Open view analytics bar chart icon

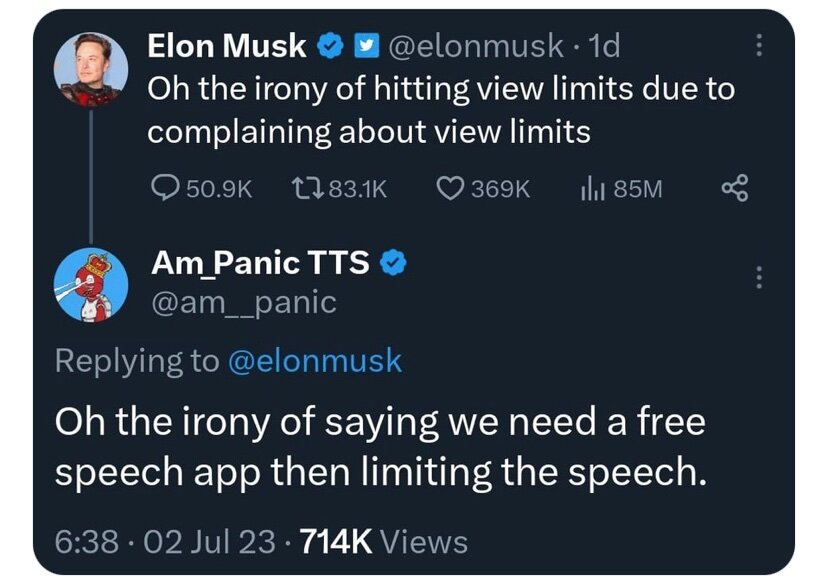pyautogui.click(x=591, y=187)
